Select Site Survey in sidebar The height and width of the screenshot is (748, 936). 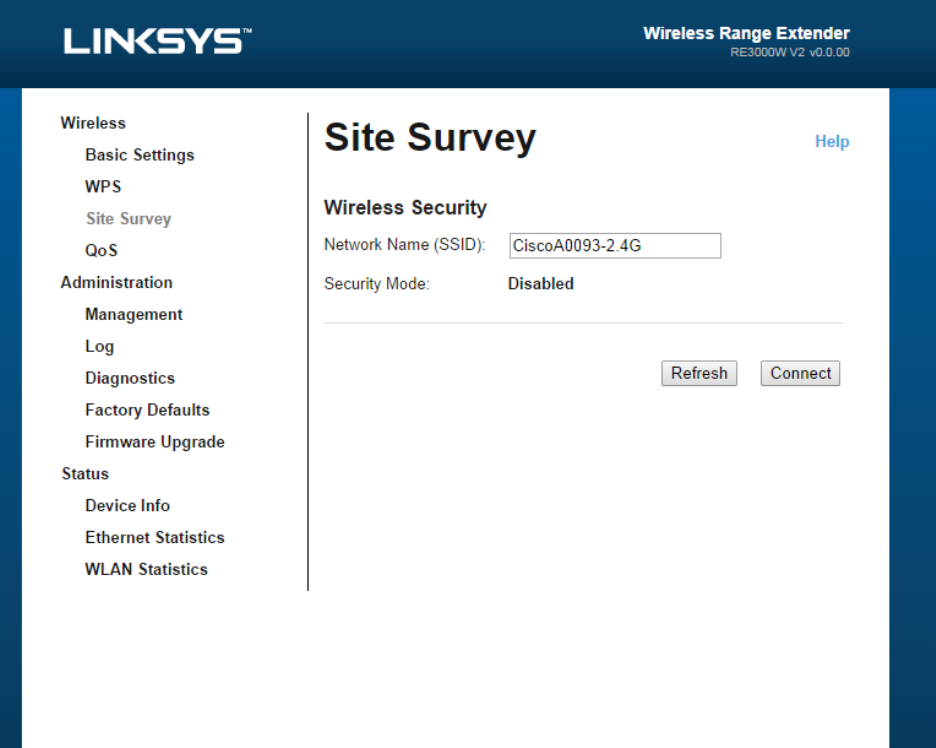pos(128,218)
